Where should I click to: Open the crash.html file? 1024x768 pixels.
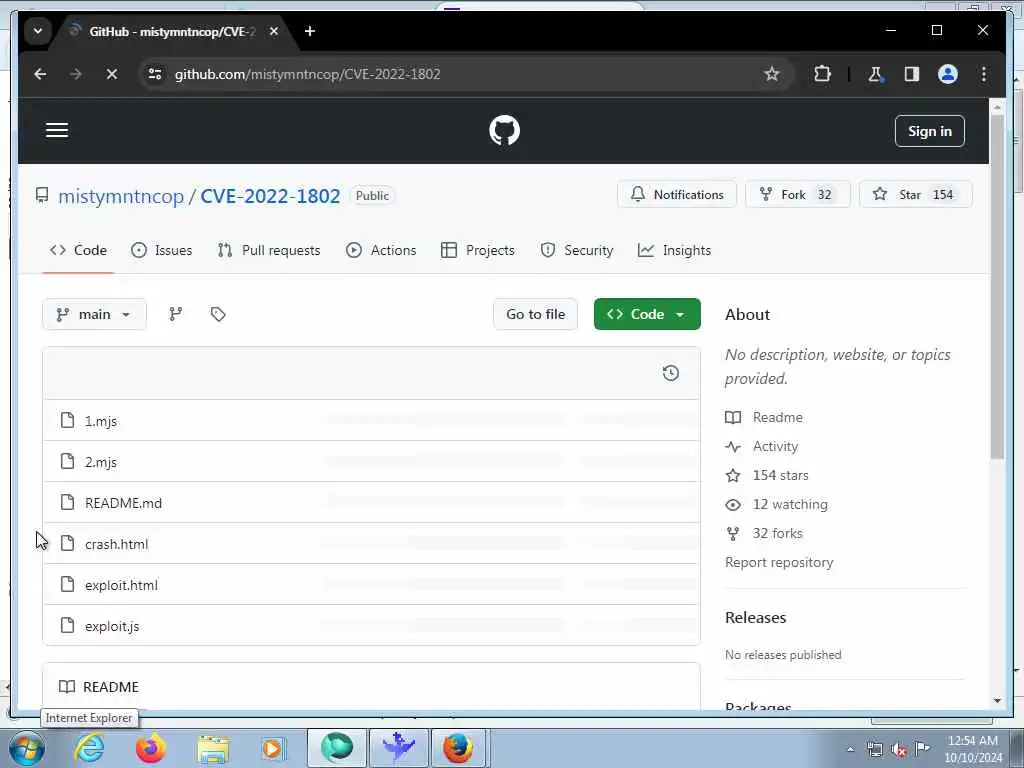pyautogui.click(x=116, y=544)
